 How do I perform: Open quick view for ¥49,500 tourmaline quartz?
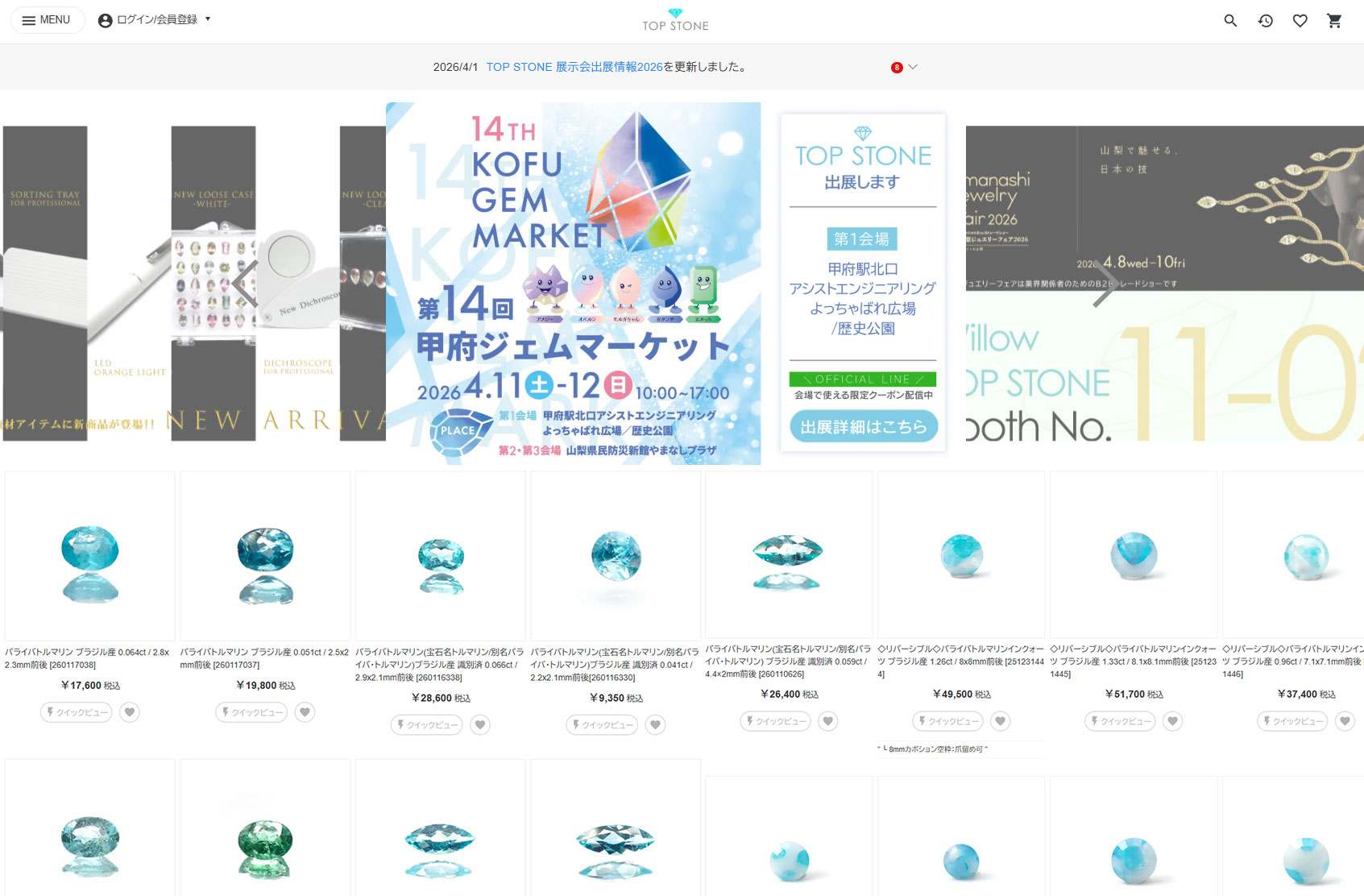point(948,721)
